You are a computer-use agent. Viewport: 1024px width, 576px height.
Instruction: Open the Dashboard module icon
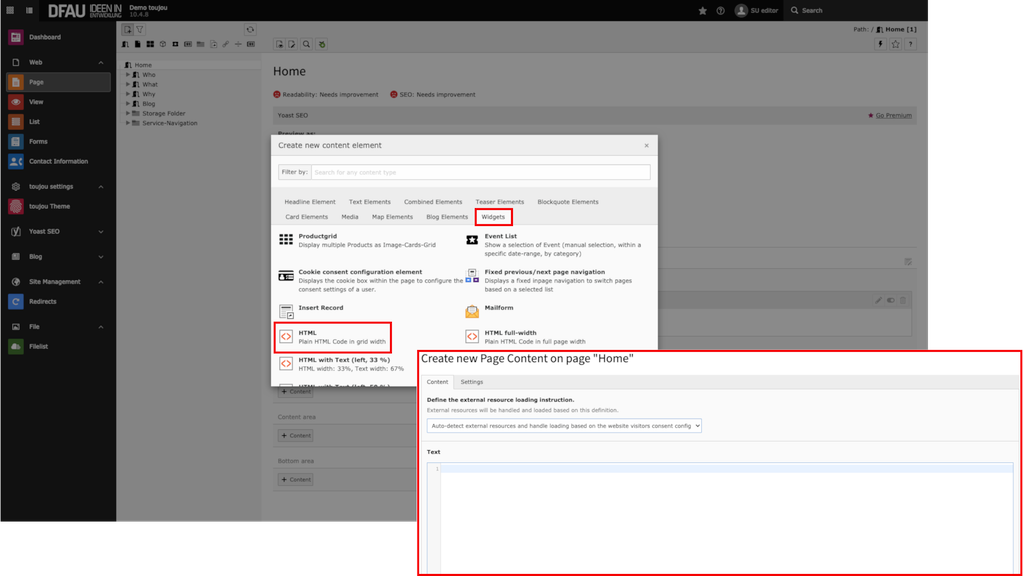[16, 37]
